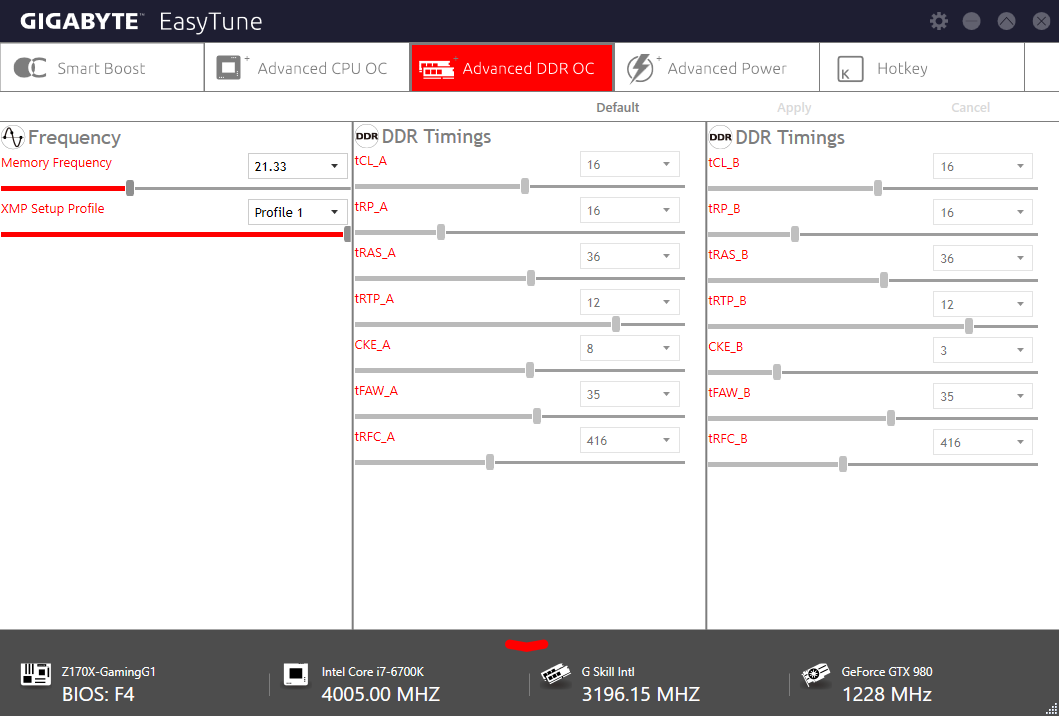Screen dimensions: 1059x716
Task: Open the tRFC_B value dropdown
Action: coord(983,442)
